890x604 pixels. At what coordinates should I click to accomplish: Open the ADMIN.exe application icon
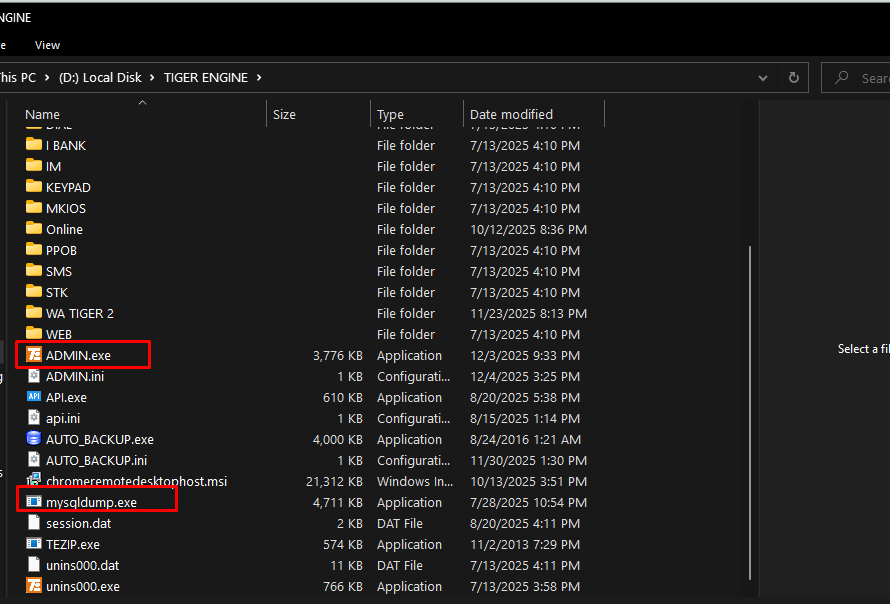pyautogui.click(x=34, y=355)
